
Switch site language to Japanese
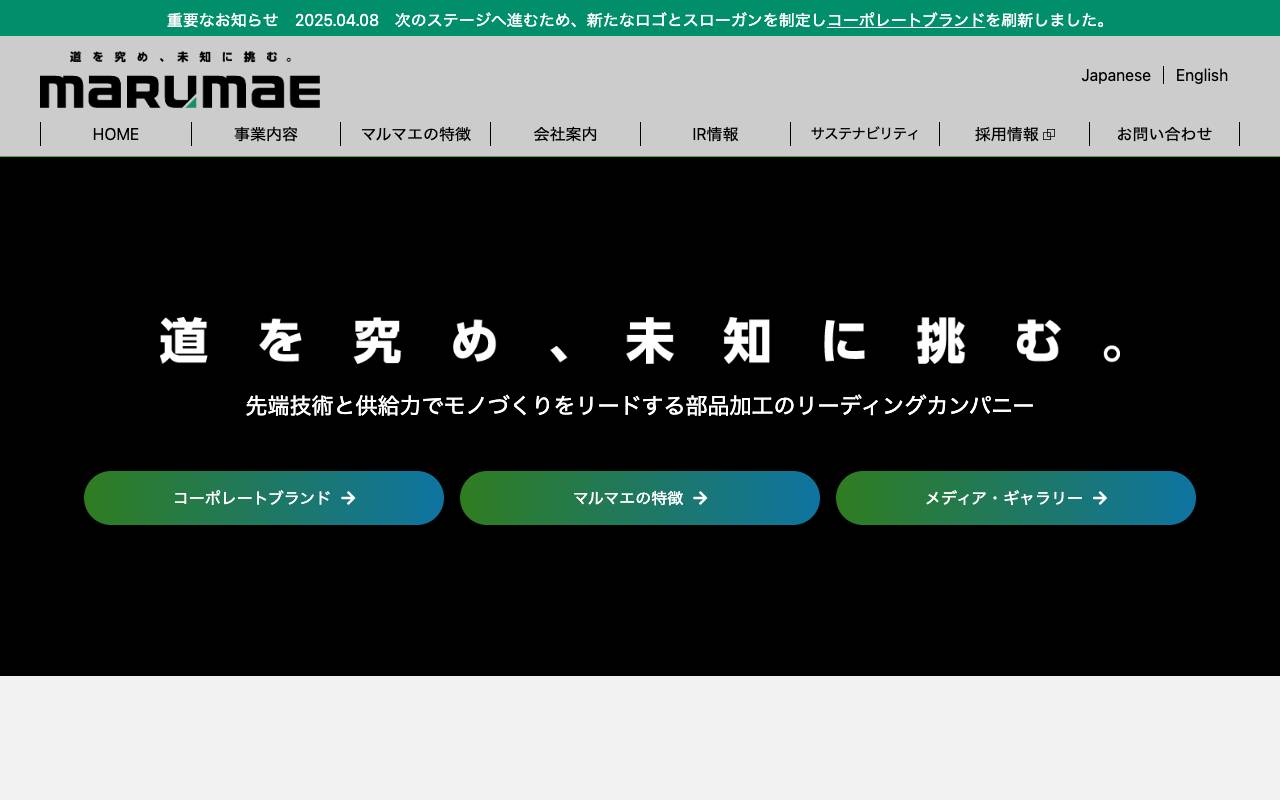[x=1116, y=75]
